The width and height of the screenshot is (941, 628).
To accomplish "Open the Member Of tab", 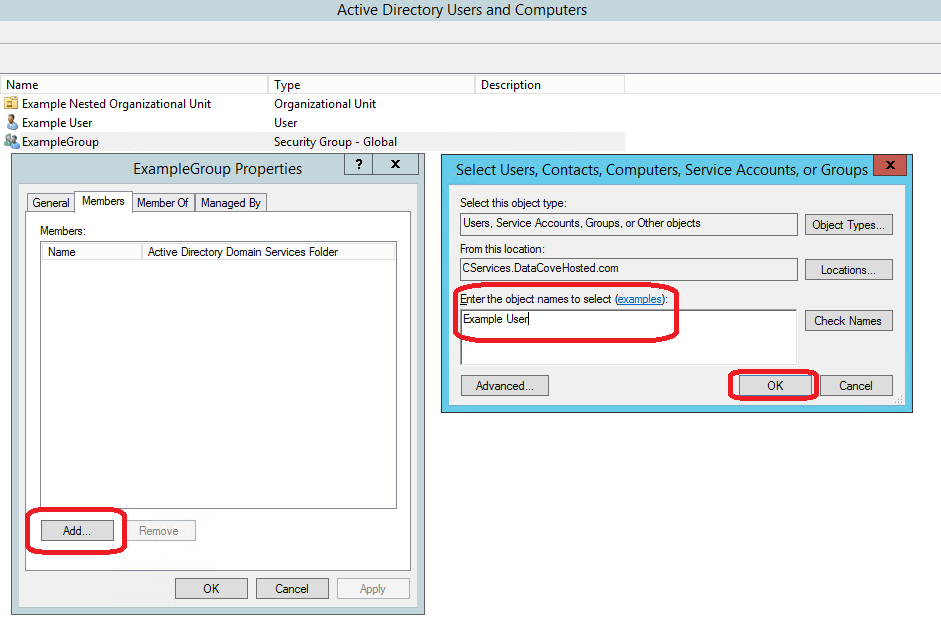I will (x=163, y=203).
